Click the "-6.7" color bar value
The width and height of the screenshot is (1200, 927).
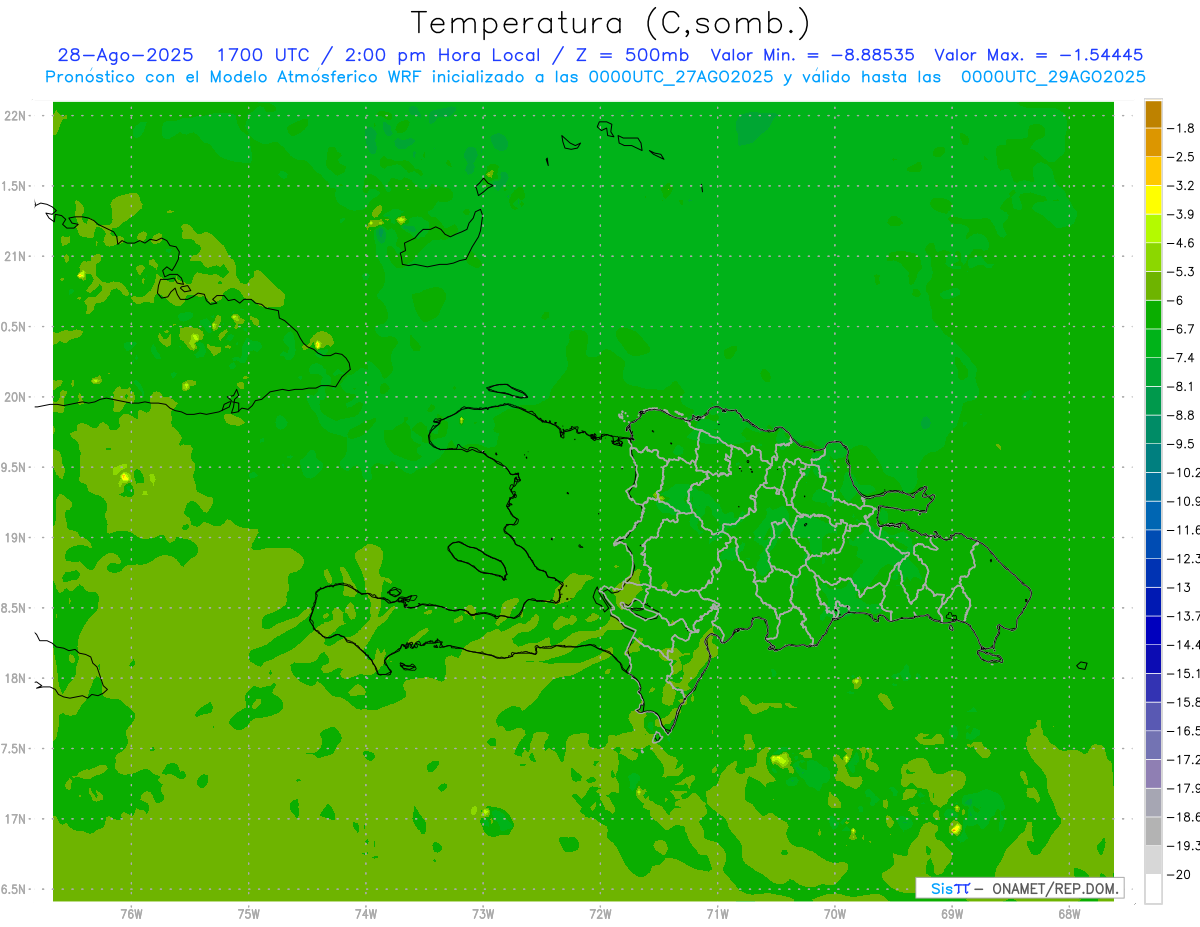point(1181,329)
